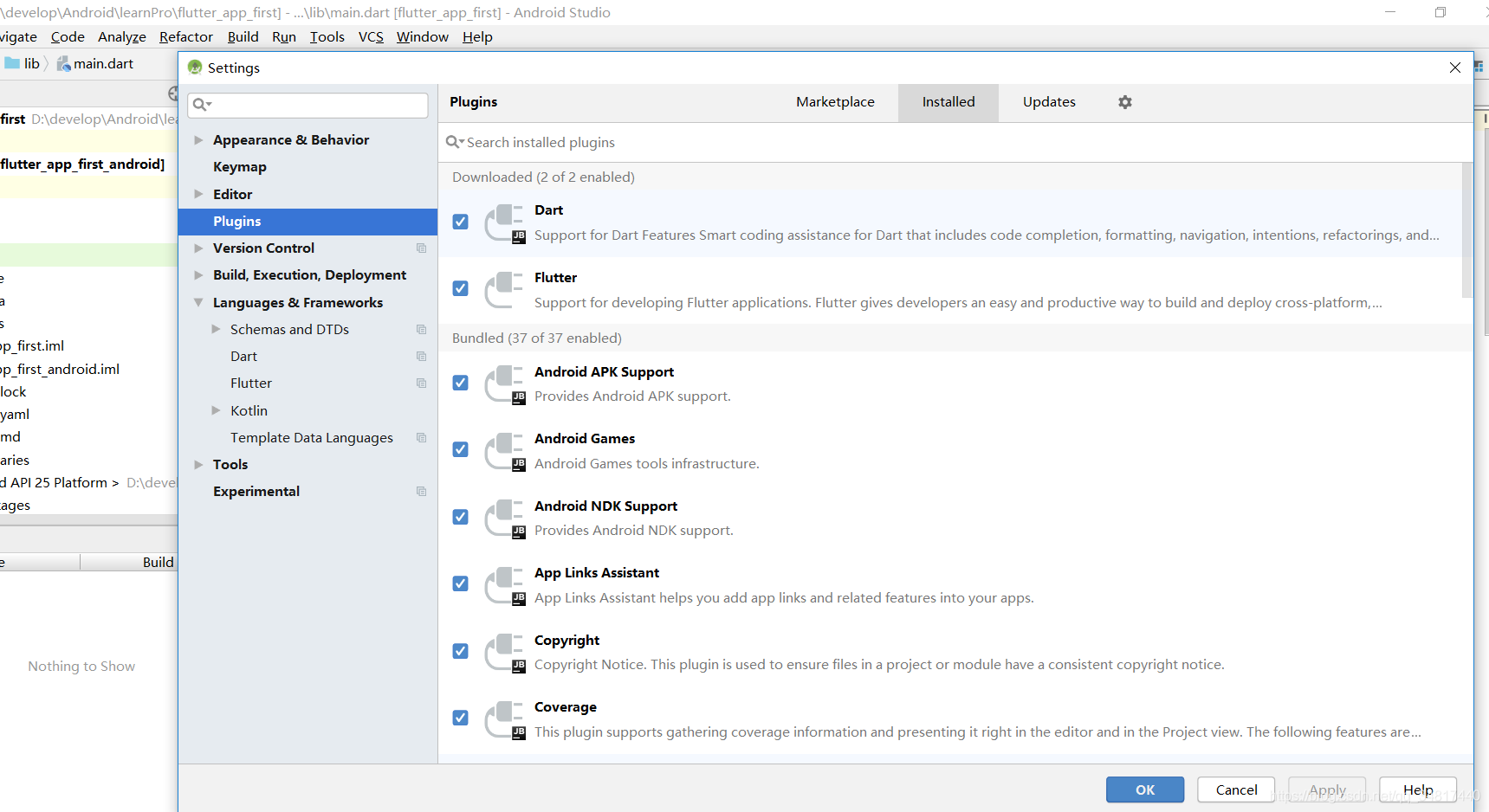Expand the Kotlin settings node

[216, 410]
